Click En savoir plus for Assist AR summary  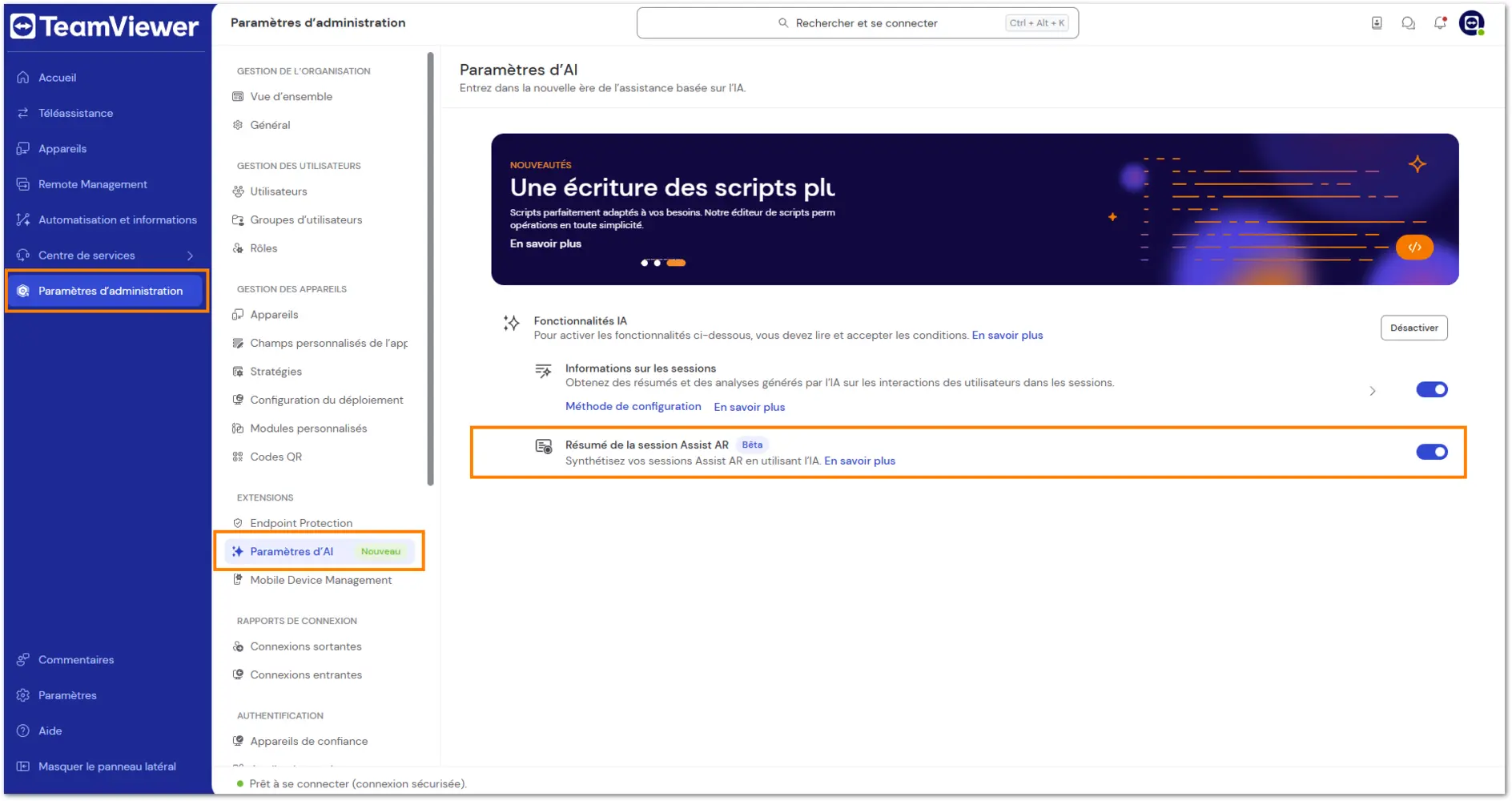point(859,461)
